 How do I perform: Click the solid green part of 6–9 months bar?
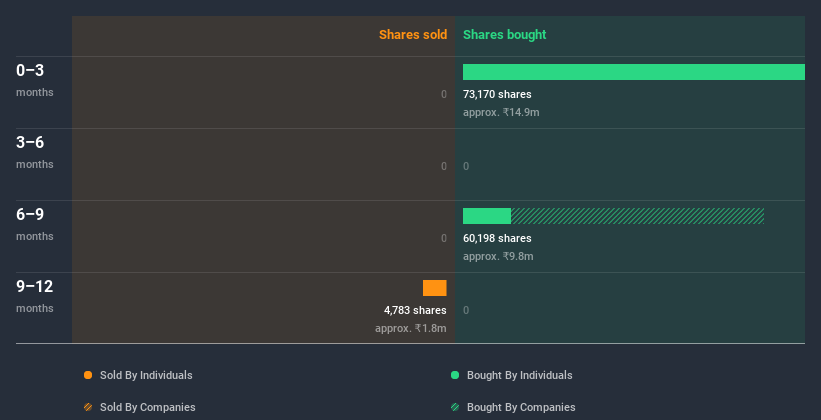click(x=487, y=216)
